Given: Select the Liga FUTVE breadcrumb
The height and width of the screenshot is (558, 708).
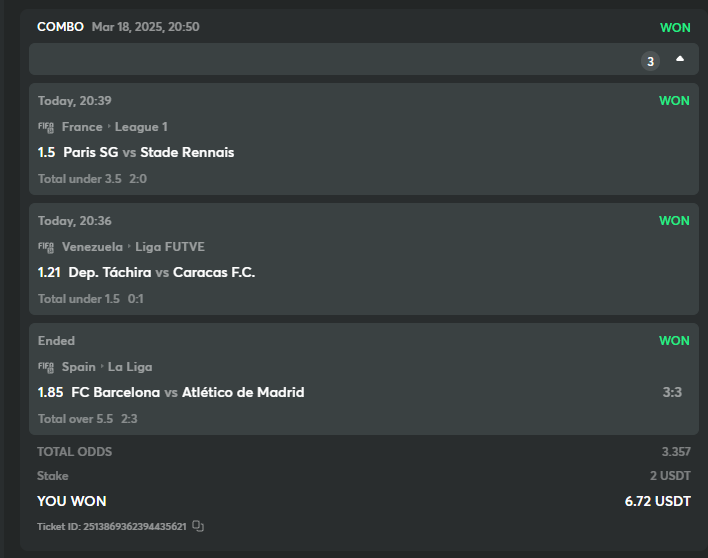Looking at the screenshot, I should tap(170, 247).
